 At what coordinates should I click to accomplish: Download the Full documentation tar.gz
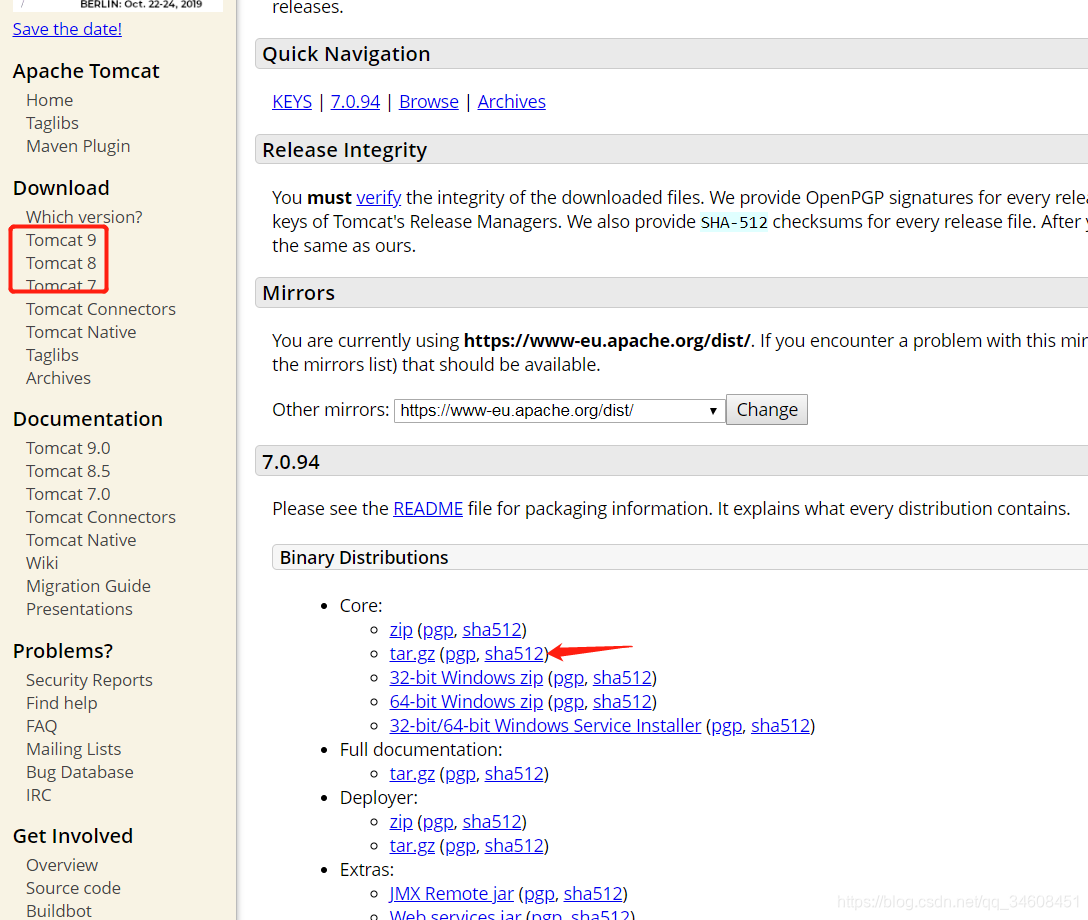click(x=412, y=774)
